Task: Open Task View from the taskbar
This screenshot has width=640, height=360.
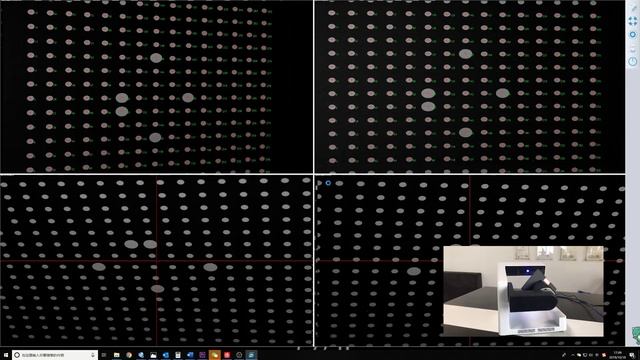Action: click(104, 355)
